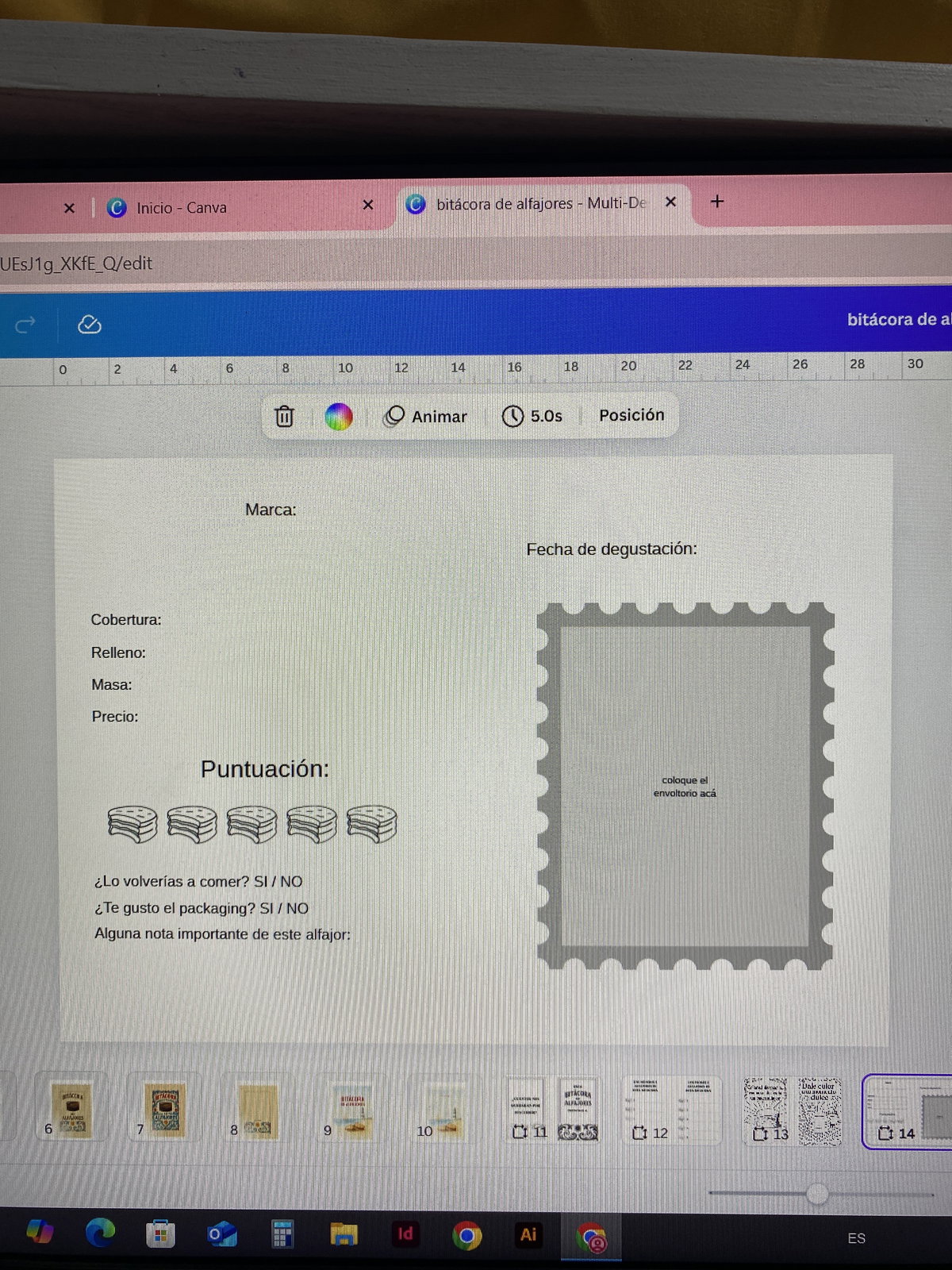Click the cloud save status icon
The width and height of the screenshot is (952, 1270).
(x=90, y=325)
